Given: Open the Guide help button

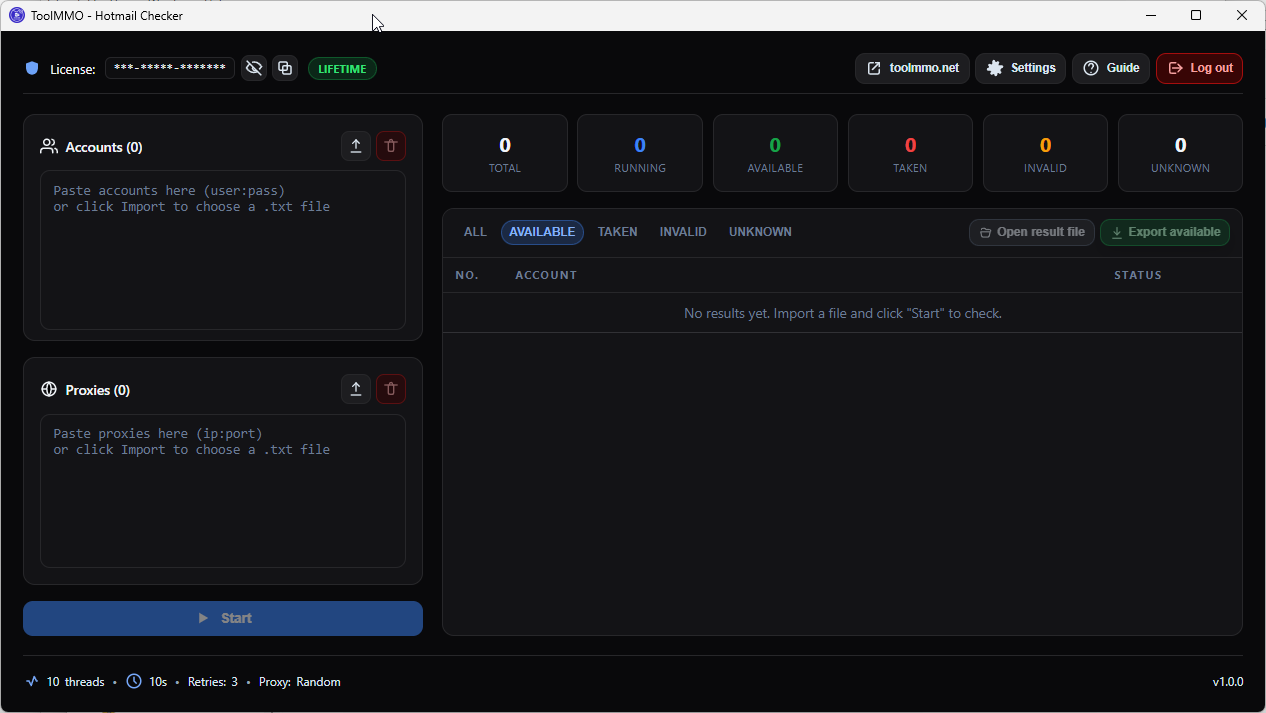Looking at the screenshot, I should tap(1111, 68).
